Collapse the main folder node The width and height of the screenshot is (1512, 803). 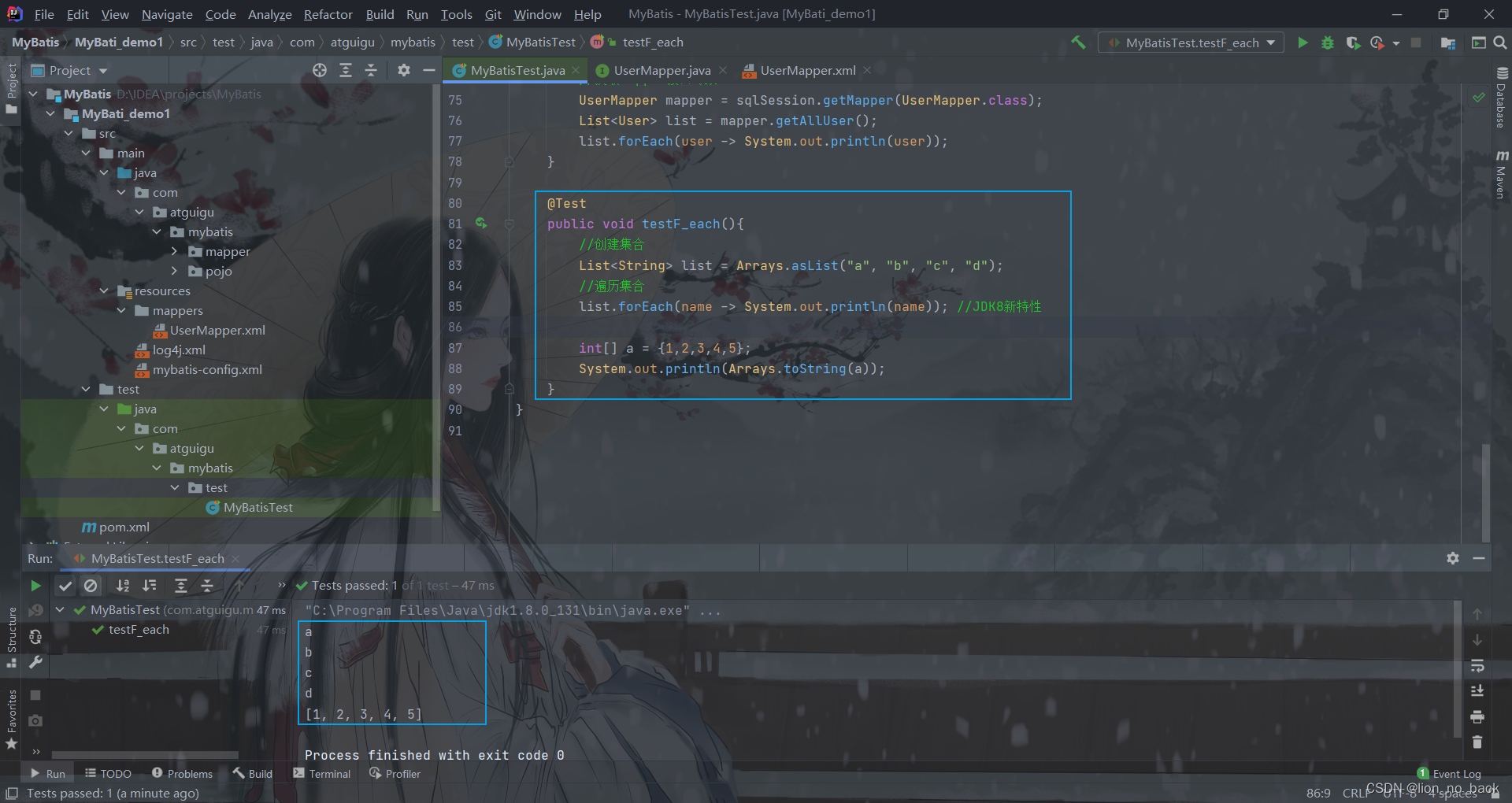[x=86, y=153]
